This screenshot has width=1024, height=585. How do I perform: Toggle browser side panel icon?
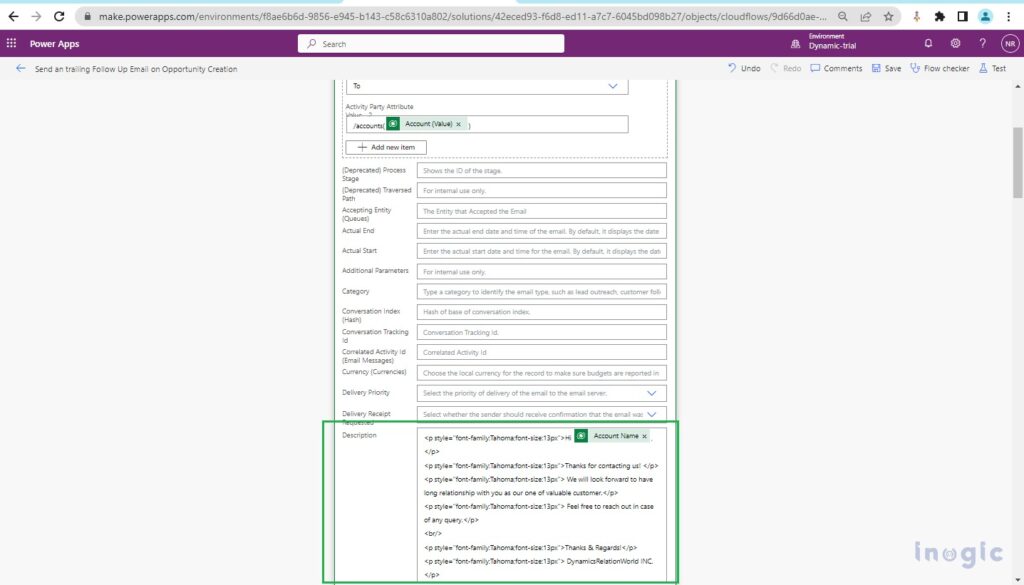point(962,16)
